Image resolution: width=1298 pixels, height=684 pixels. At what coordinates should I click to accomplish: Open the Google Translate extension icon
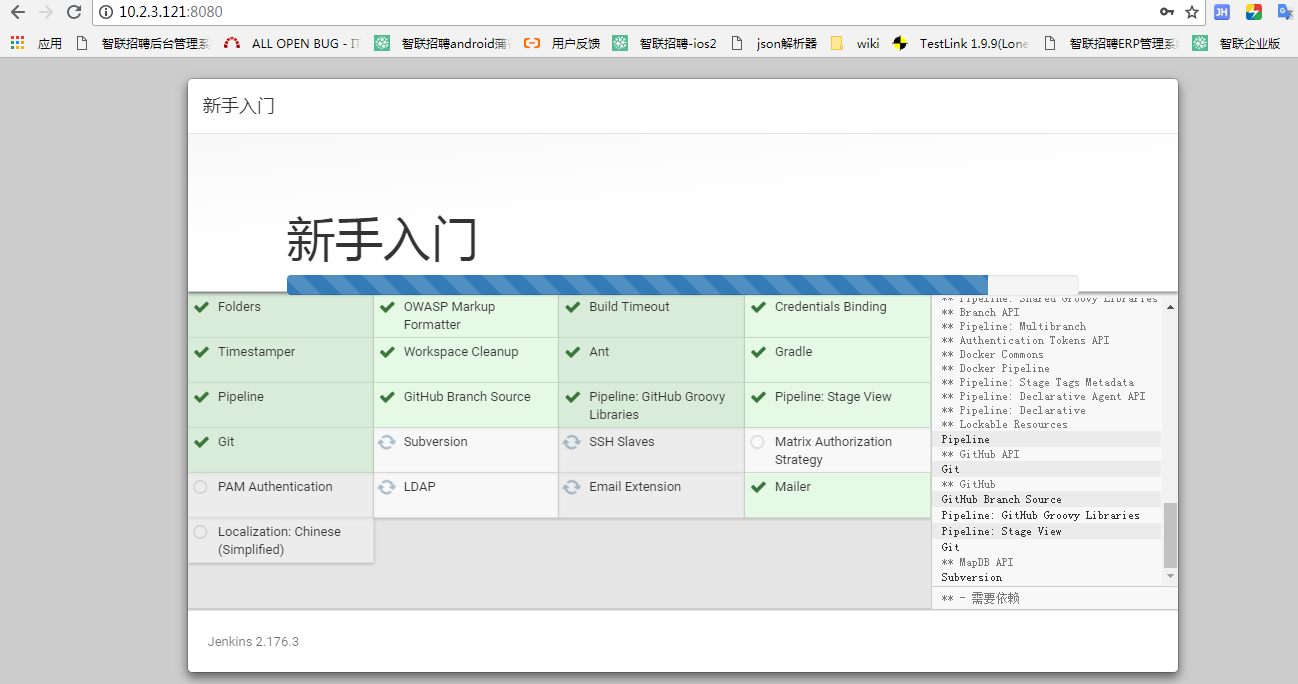pos(1285,12)
